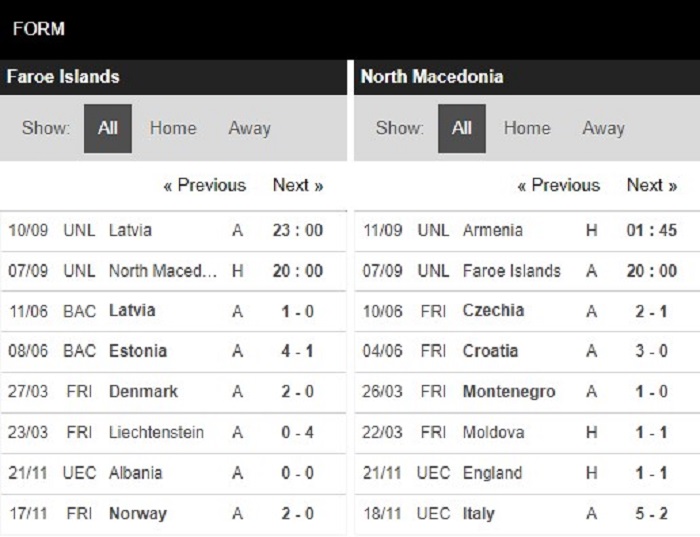Open the England 1 - 1 UEC match
This screenshot has height=537, width=700.
pyautogui.click(x=527, y=473)
